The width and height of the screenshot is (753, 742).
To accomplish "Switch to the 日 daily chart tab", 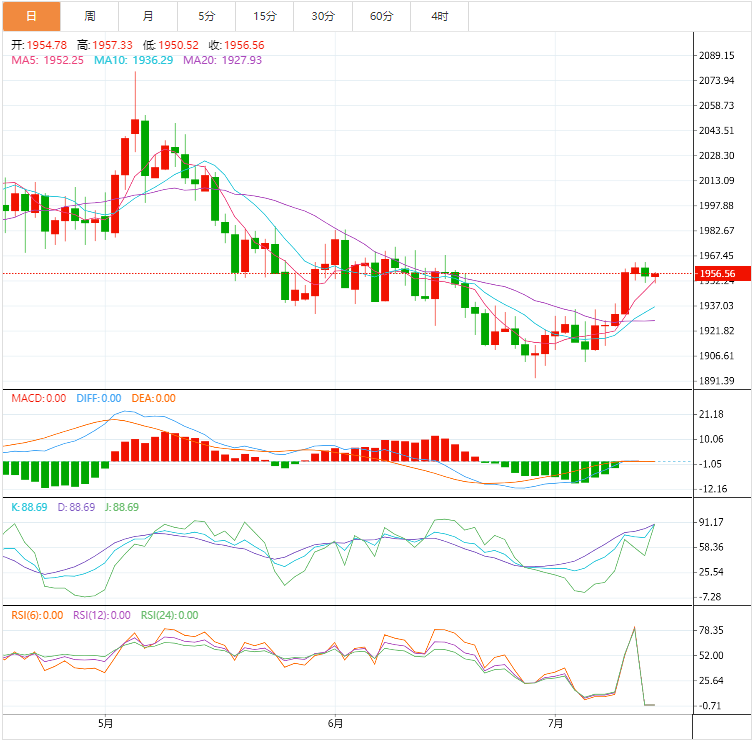I will (31, 16).
